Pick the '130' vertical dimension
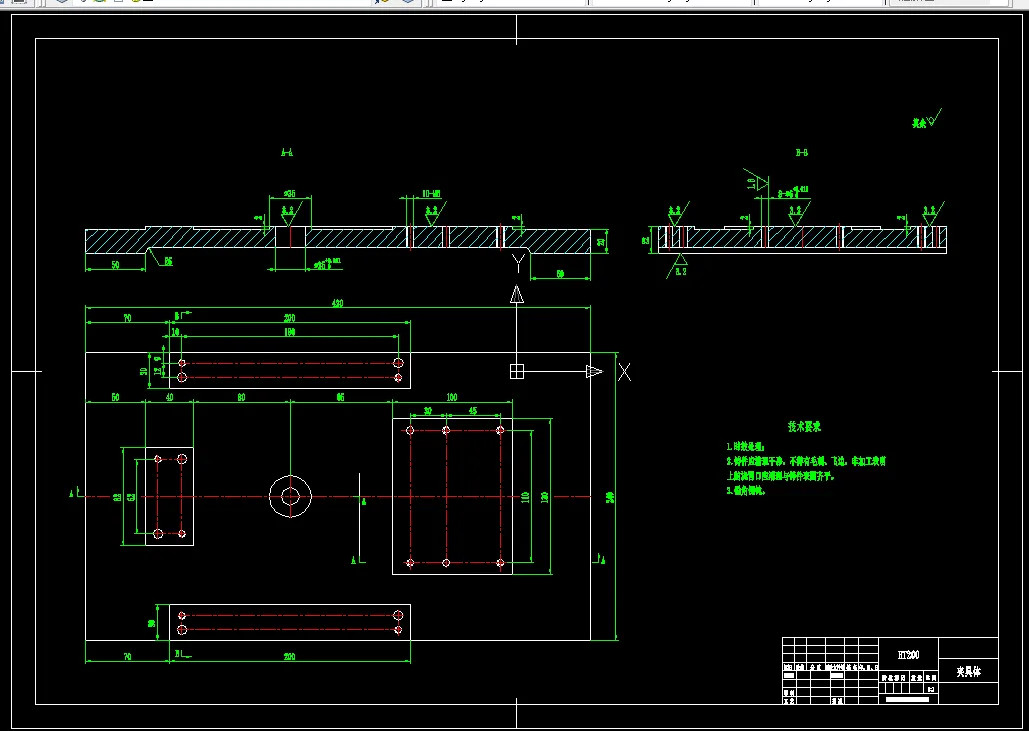Image resolution: width=1029 pixels, height=731 pixels. [x=545, y=497]
